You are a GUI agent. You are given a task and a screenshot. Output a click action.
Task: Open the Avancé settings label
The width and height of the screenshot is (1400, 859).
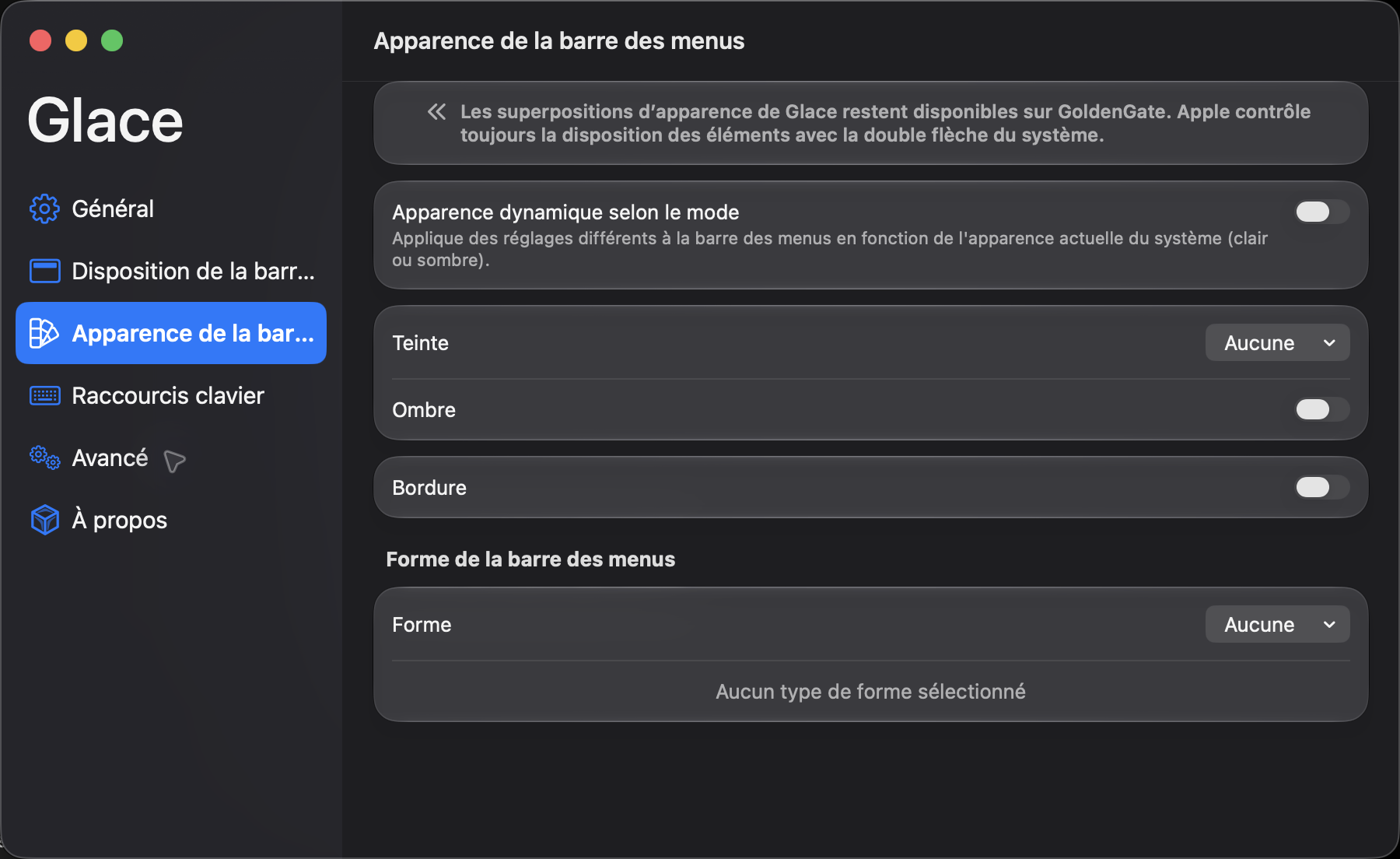[x=110, y=458]
